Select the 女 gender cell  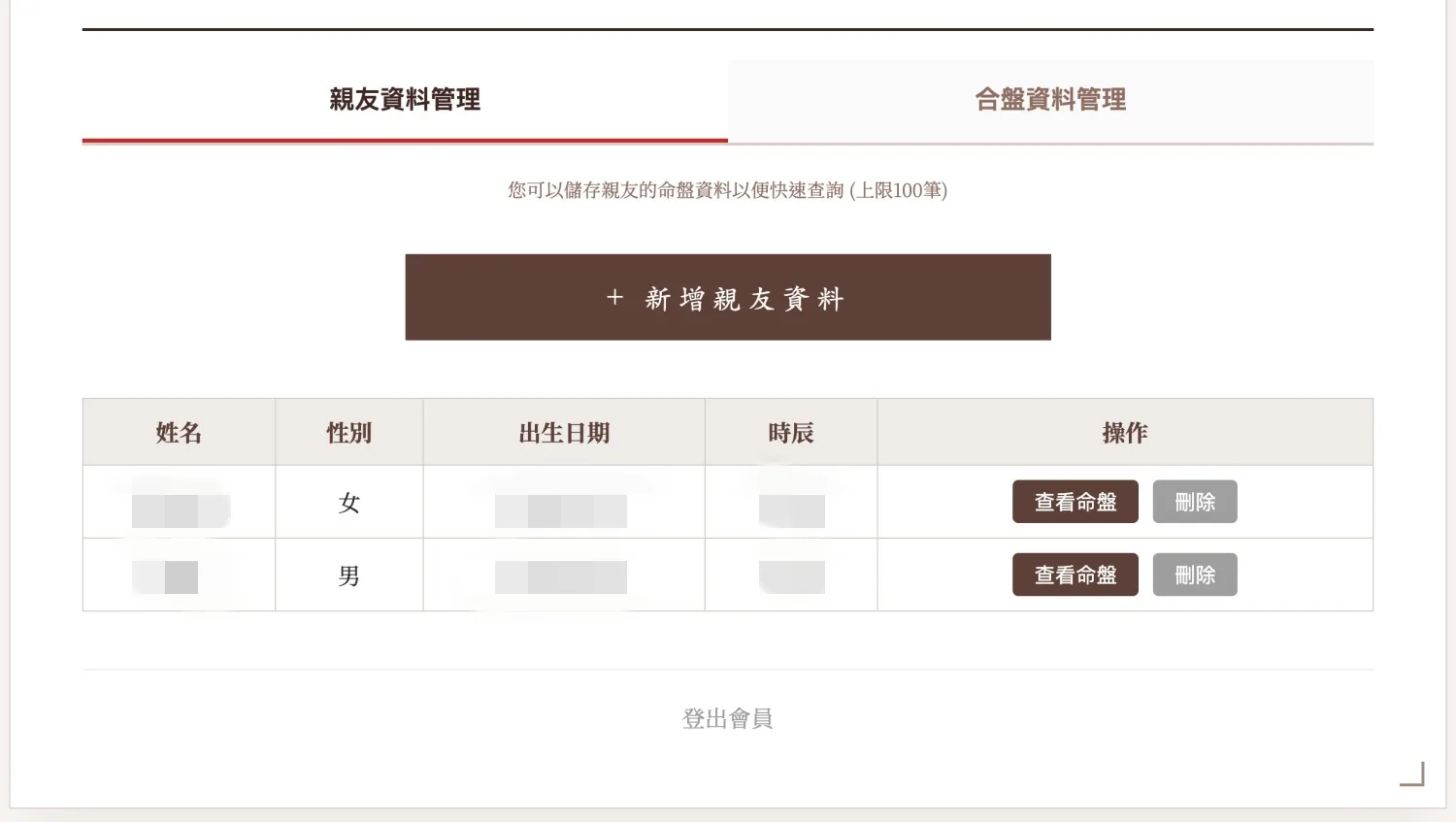click(x=349, y=503)
